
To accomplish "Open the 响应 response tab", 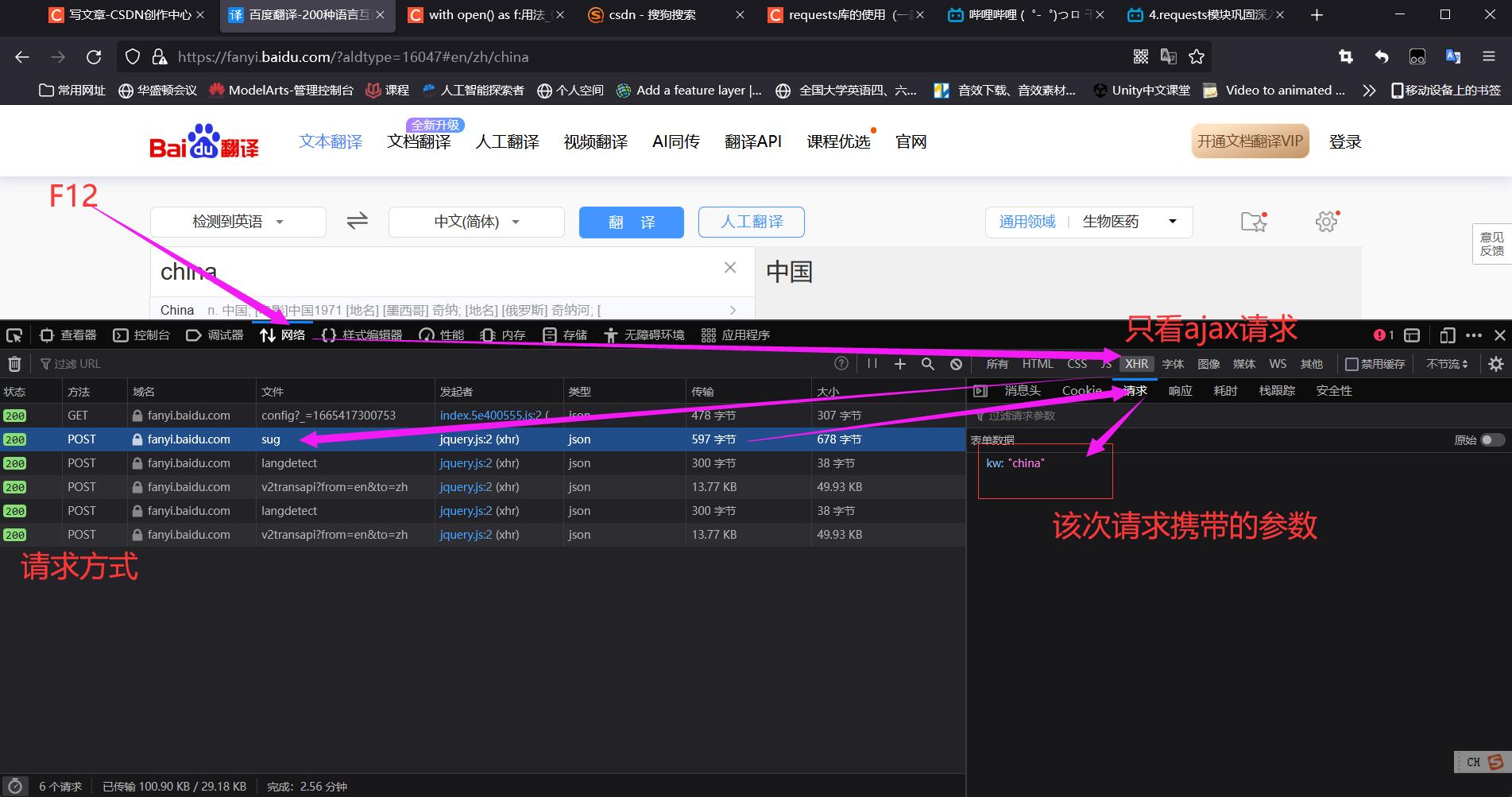I will pos(1181,391).
